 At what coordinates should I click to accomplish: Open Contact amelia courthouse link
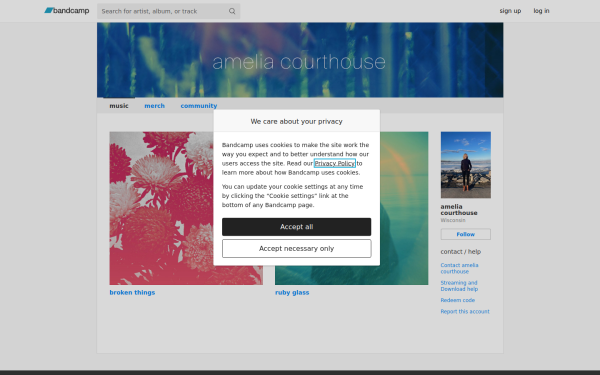[x=459, y=268]
